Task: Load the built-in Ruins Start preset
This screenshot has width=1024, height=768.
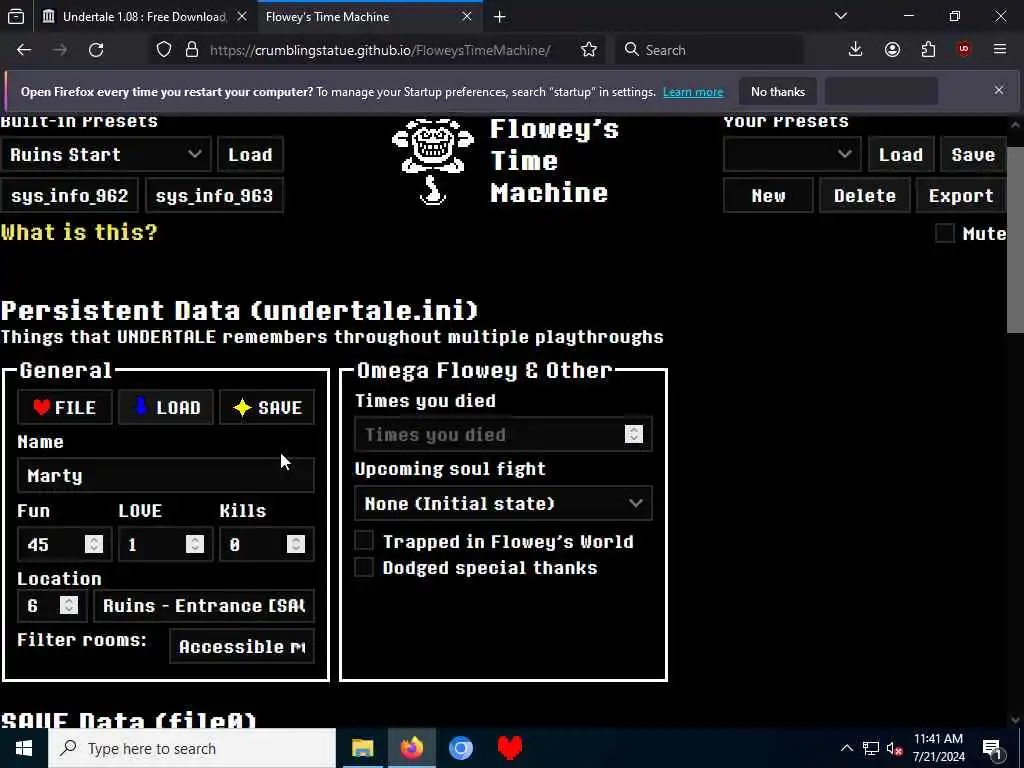Action: point(250,155)
